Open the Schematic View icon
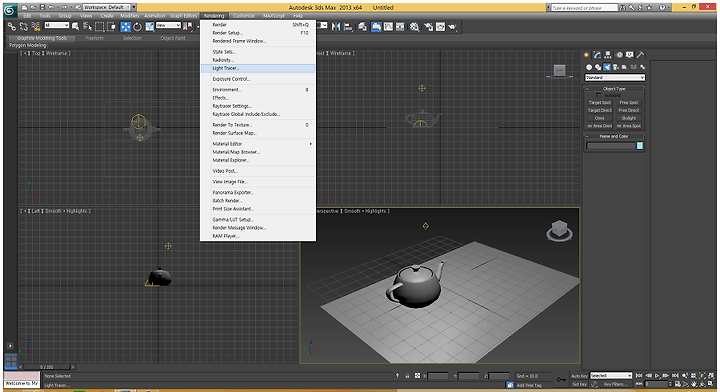 click(400, 27)
